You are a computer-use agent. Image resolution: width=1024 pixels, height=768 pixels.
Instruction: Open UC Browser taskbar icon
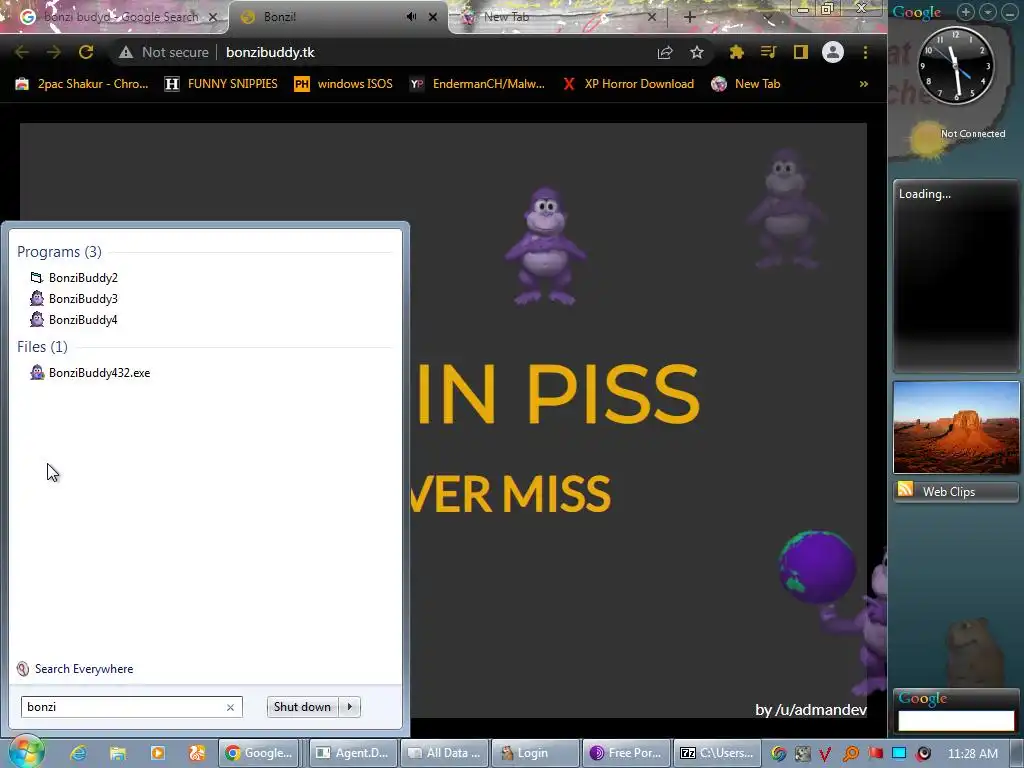(x=197, y=753)
